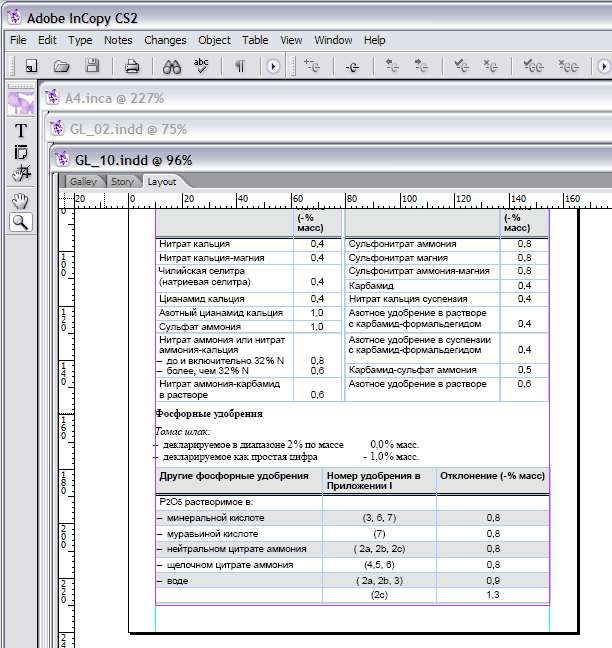Go to the previous change icon

[x=392, y=66]
